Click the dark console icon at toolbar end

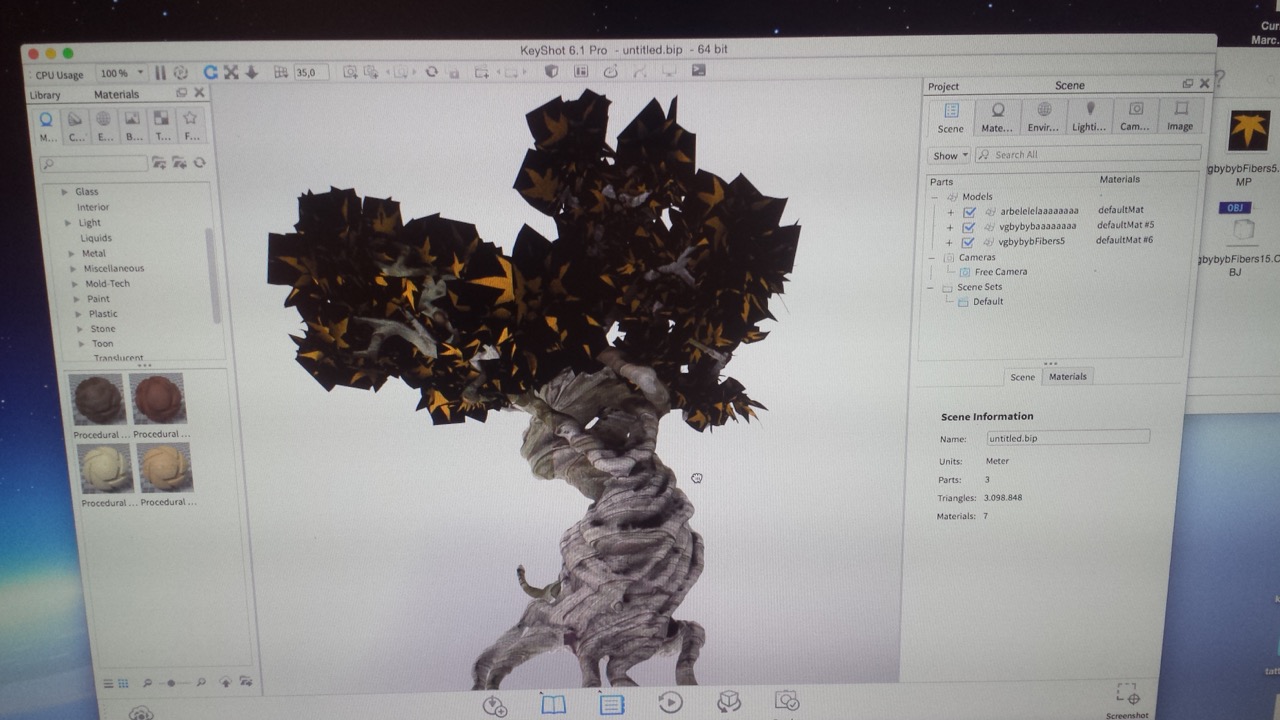click(x=698, y=70)
